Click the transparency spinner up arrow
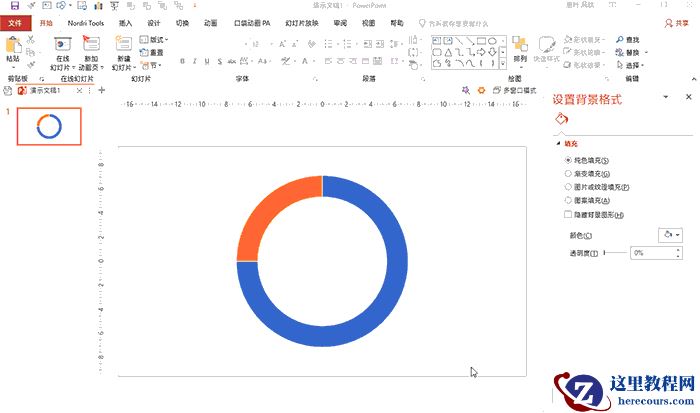 coord(678,250)
